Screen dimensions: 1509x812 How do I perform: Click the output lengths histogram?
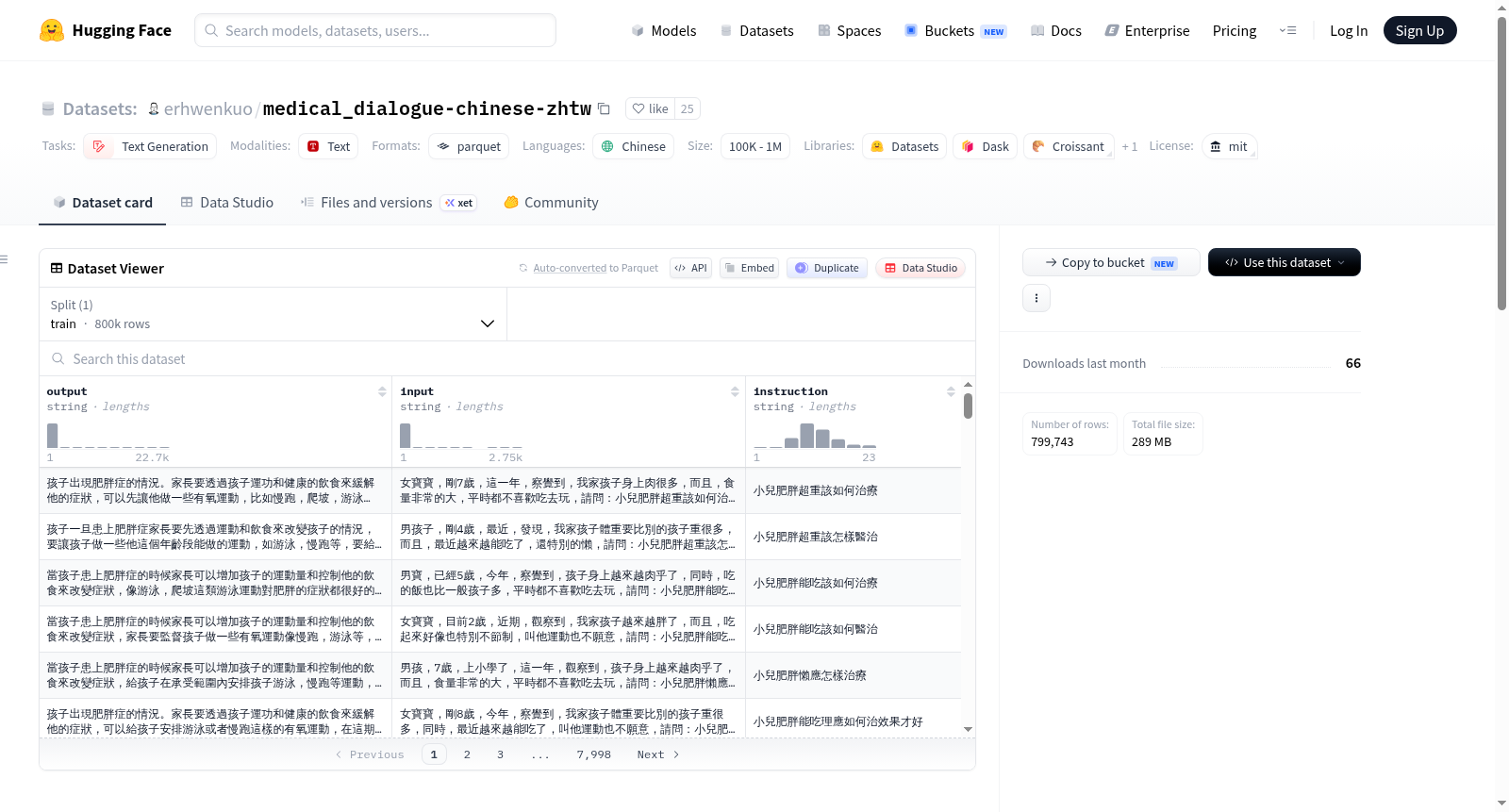[x=108, y=436]
